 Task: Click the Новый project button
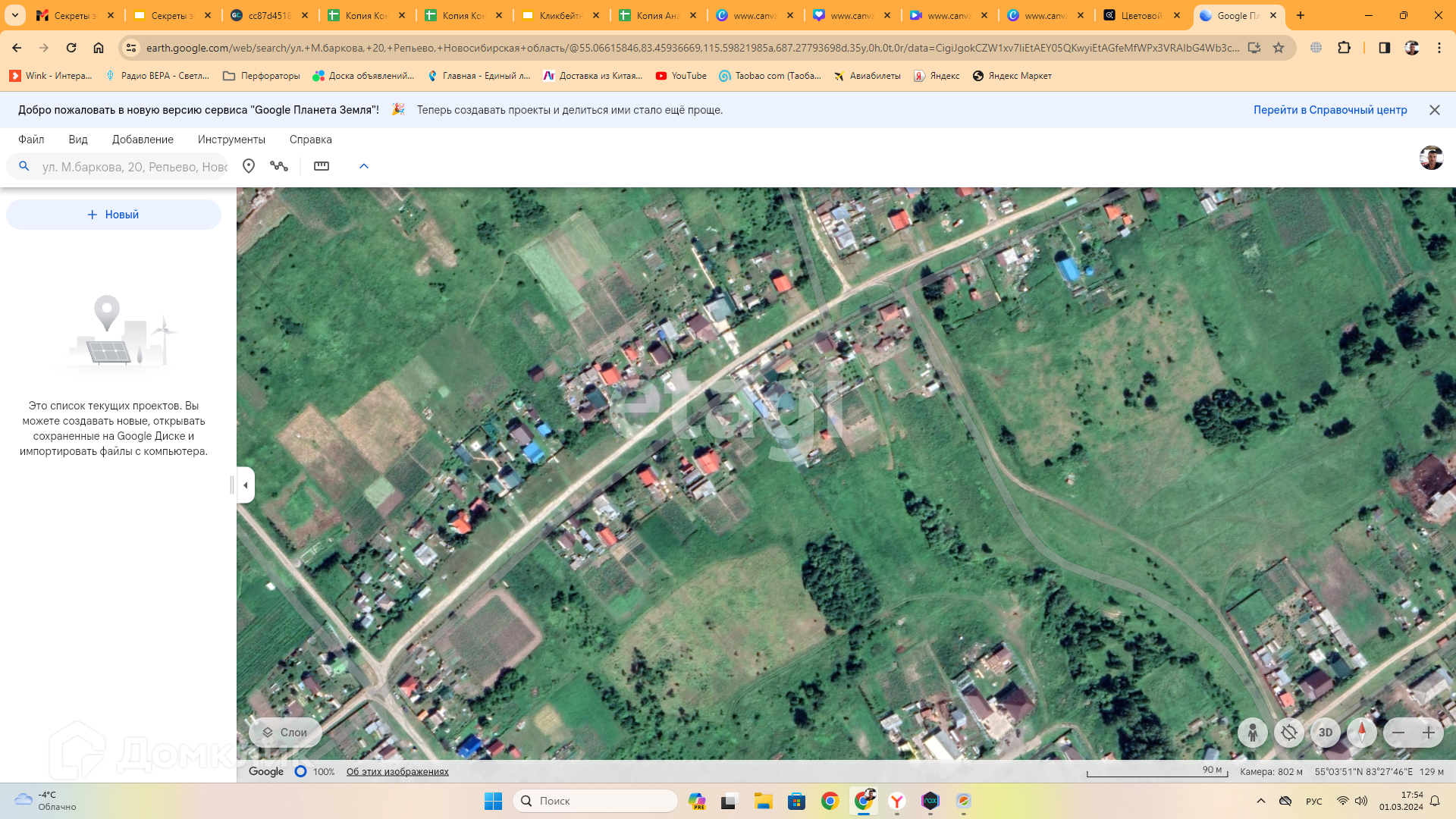click(x=114, y=215)
